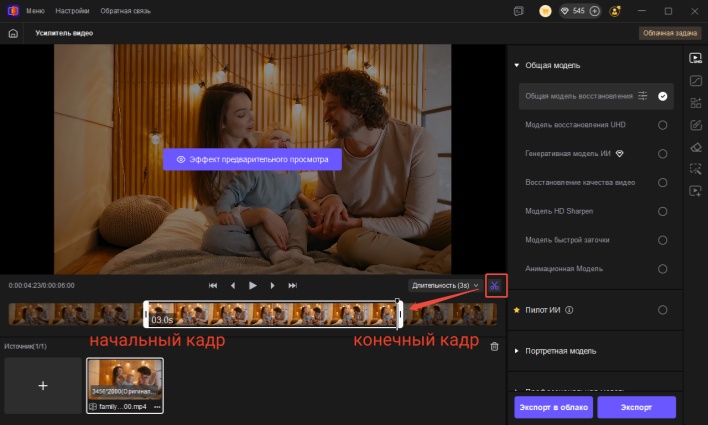This screenshot has width=708, height=425.
Task: Expand the Портретная модель section
Action: tap(517, 351)
